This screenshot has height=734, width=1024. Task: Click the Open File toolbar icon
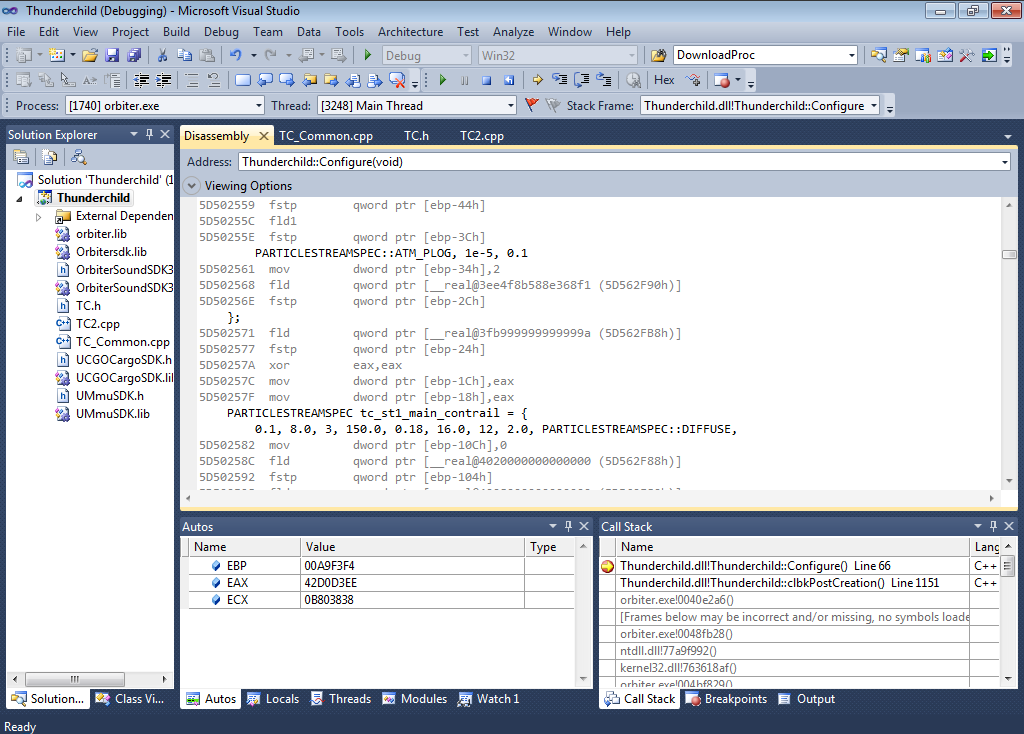pyautogui.click(x=90, y=56)
